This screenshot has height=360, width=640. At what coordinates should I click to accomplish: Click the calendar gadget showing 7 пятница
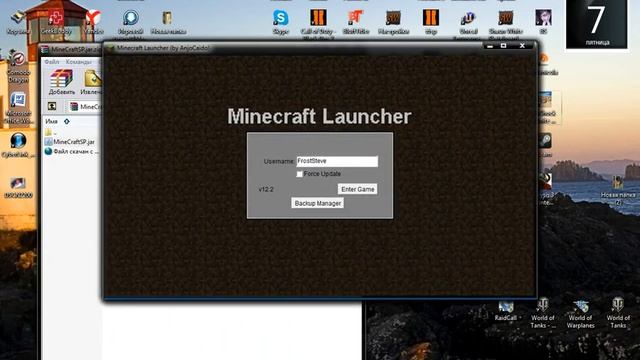(596, 24)
